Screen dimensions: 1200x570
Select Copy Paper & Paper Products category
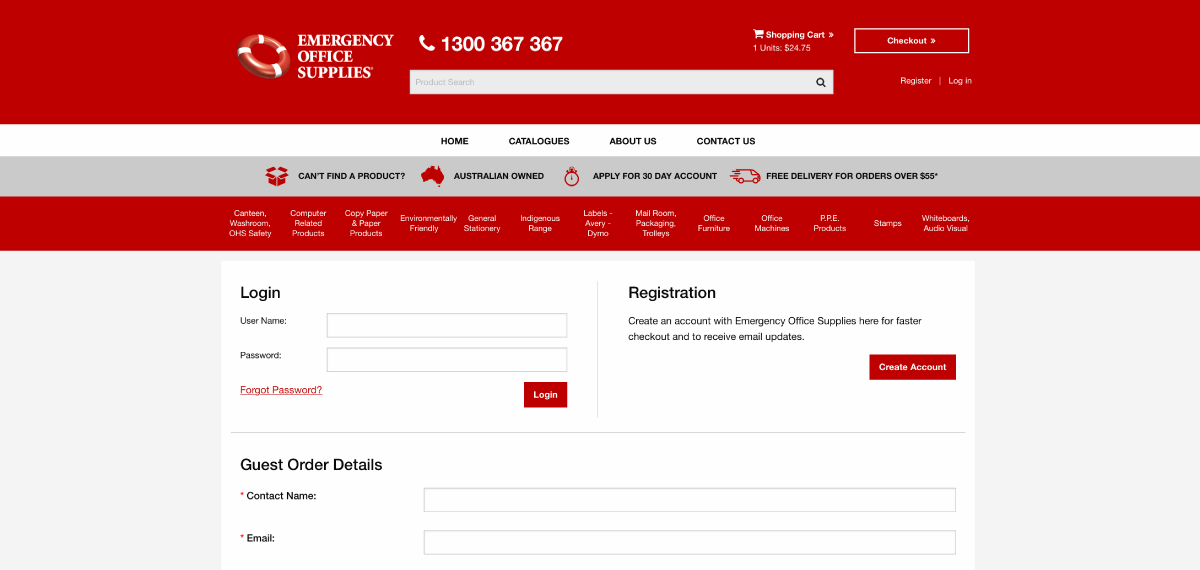coord(366,223)
